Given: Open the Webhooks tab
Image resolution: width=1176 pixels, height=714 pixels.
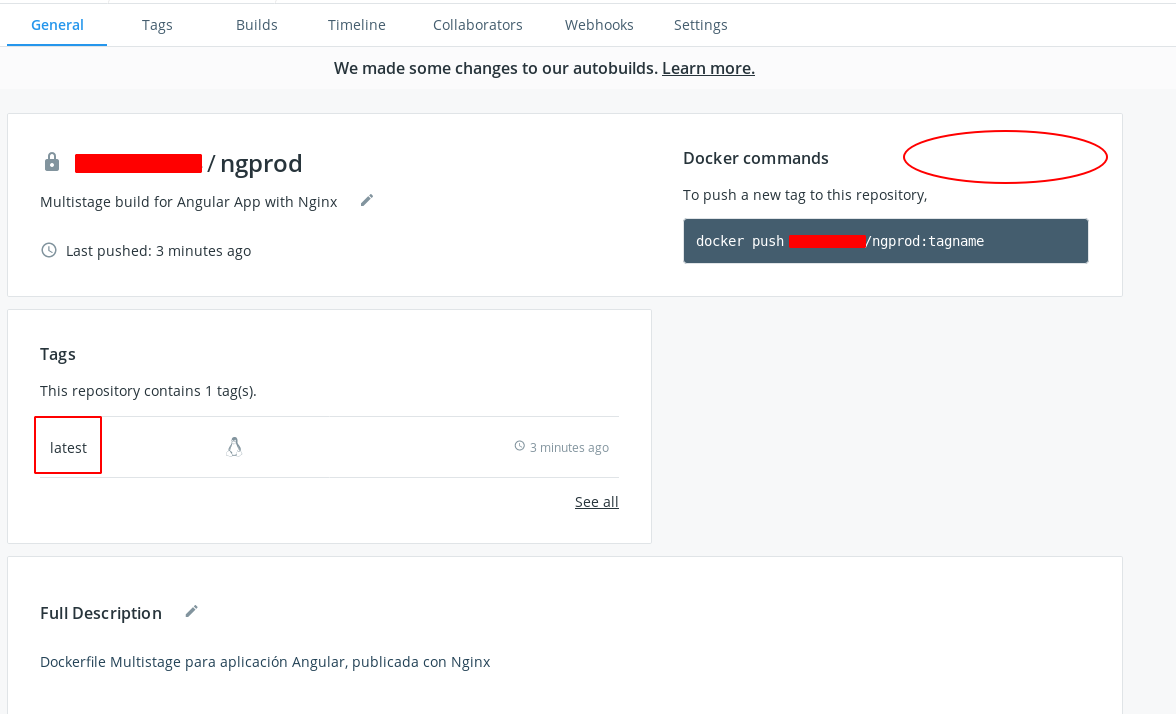Looking at the screenshot, I should (x=599, y=25).
